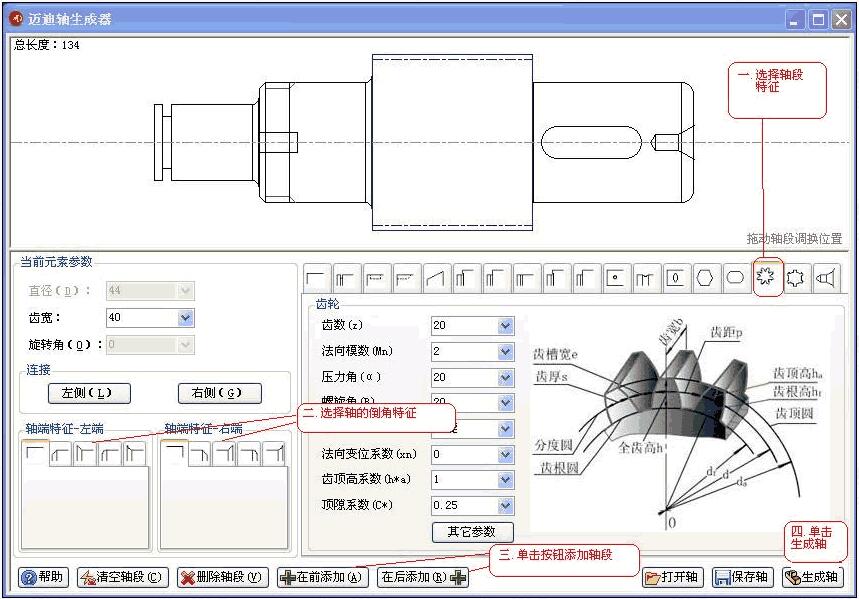The height and width of the screenshot is (599, 859).
Task: Select the keyway feature tab showing a 0
Action: (x=675, y=279)
